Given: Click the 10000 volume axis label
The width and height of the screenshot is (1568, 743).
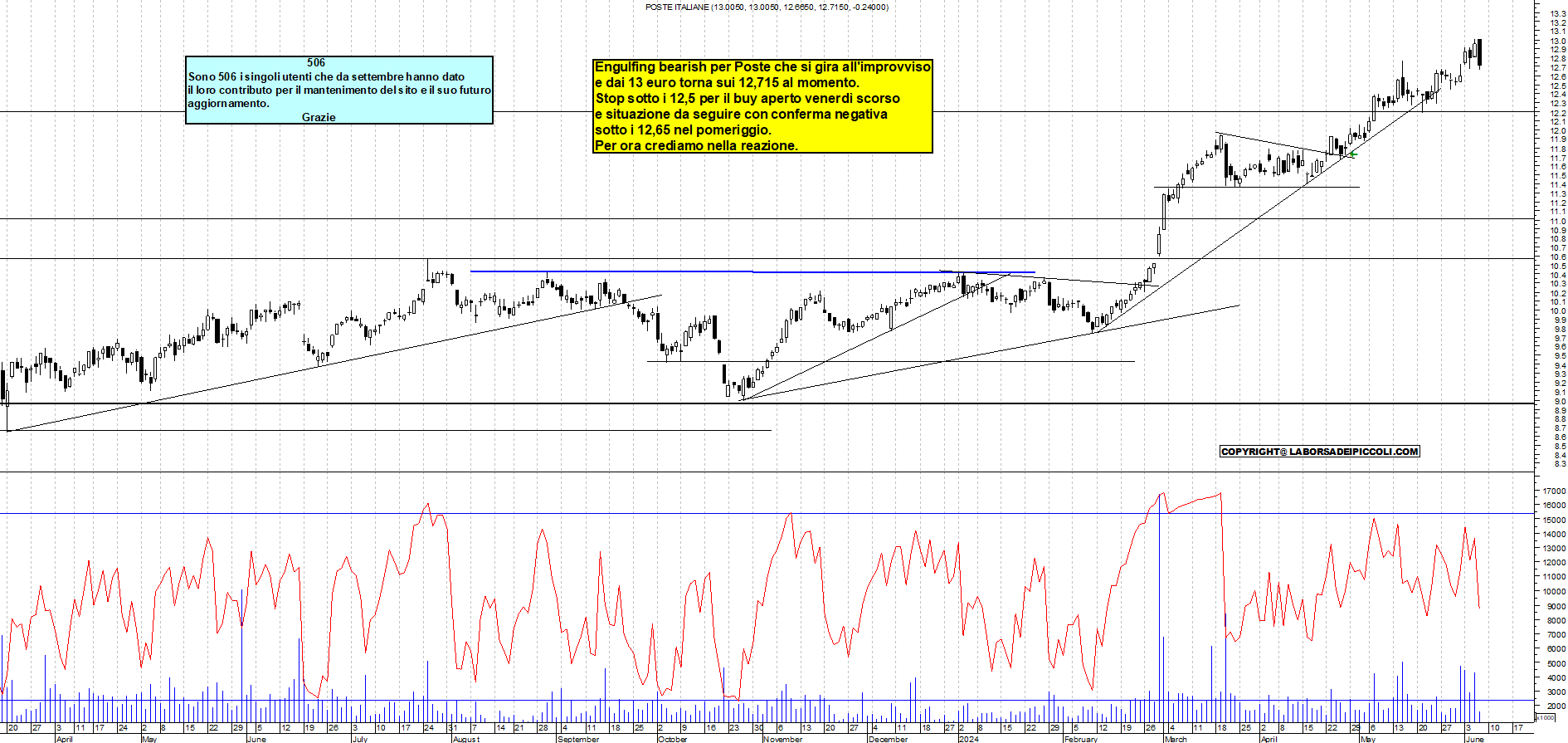Looking at the screenshot, I should pos(1554,592).
